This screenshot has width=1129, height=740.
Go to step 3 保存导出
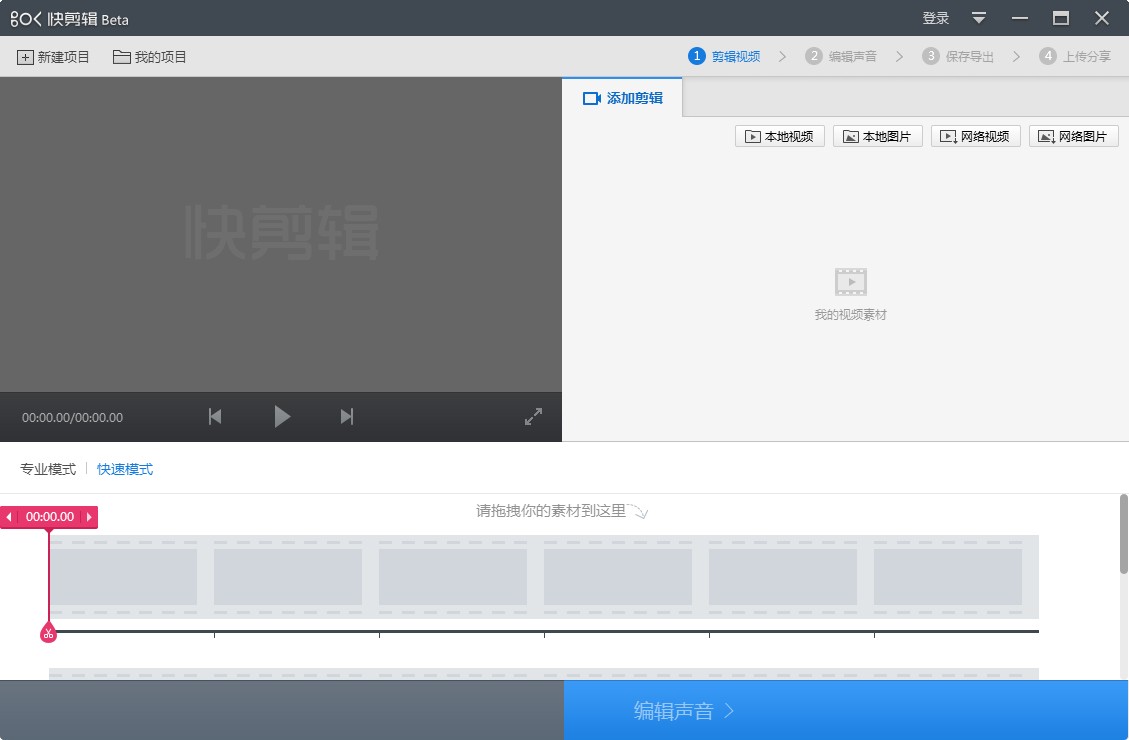point(958,56)
